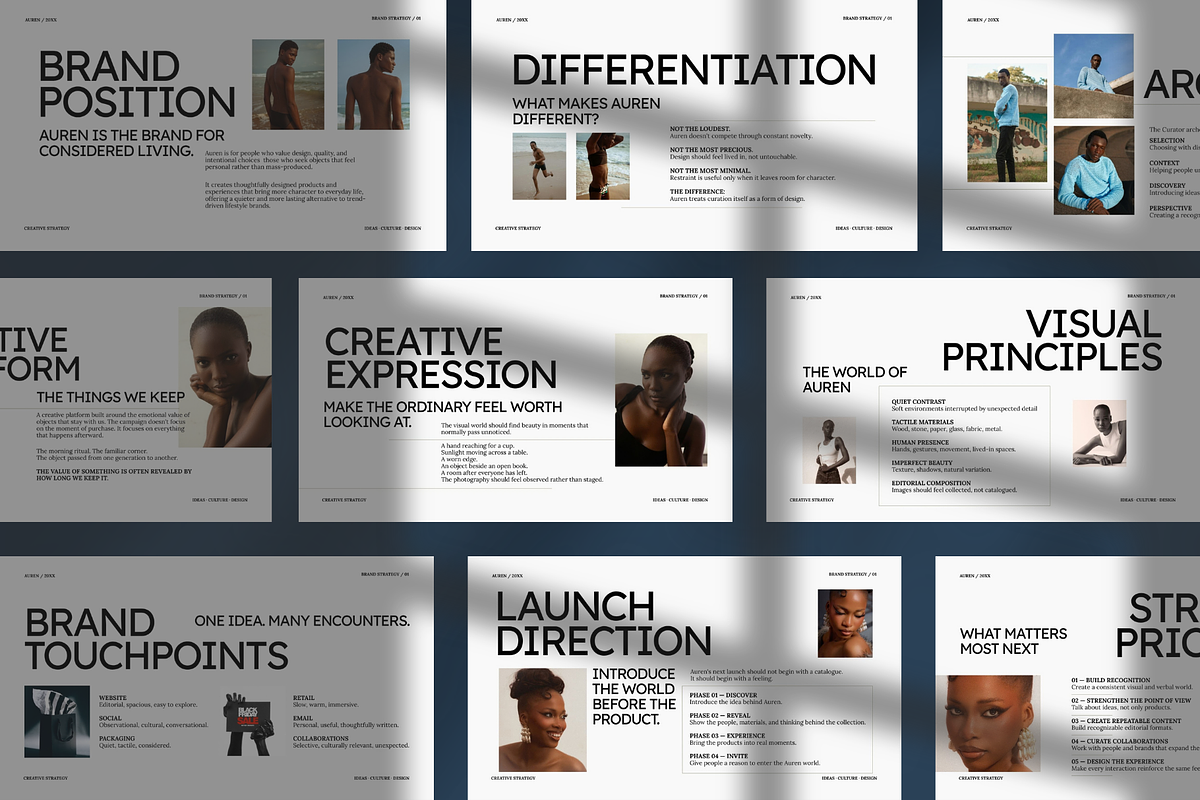
Task: Click "THE DIFFERENCE:" label
Action: point(697,192)
